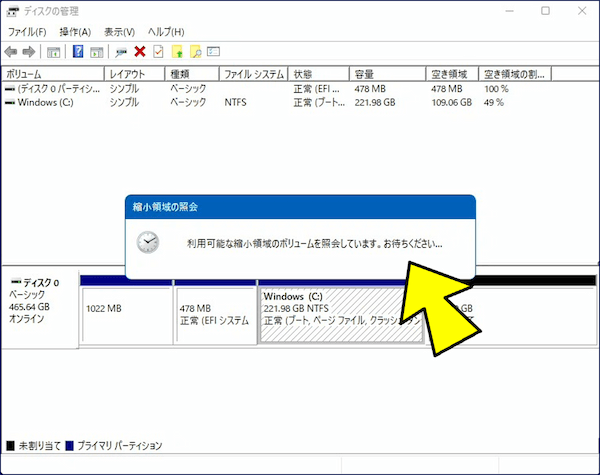Select the 1022 MB partition block
The image size is (600, 475).
pos(126,315)
